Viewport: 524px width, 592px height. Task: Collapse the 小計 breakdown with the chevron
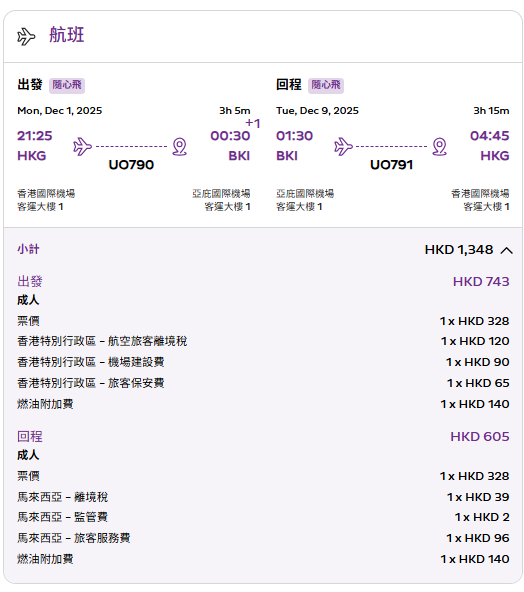click(507, 250)
